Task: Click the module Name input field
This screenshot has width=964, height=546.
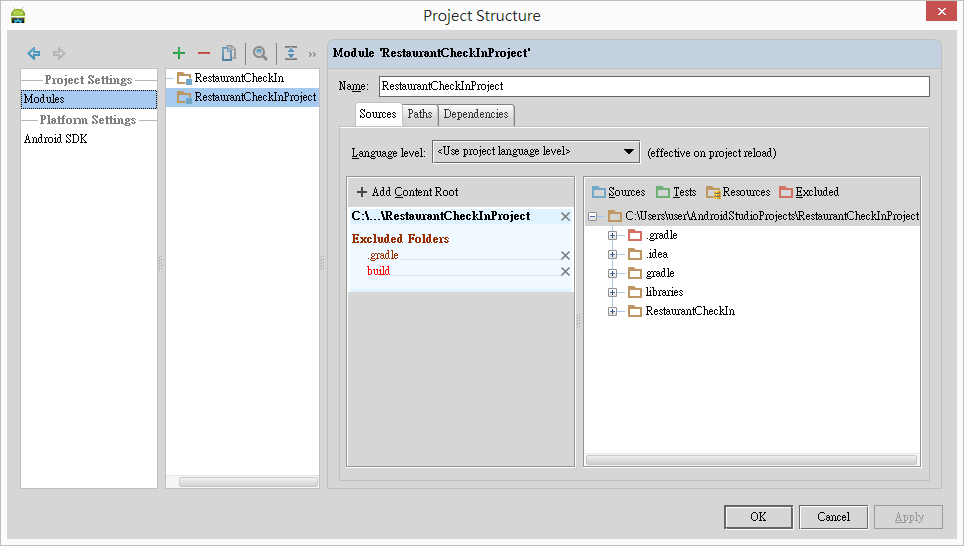Action: pyautogui.click(x=654, y=87)
